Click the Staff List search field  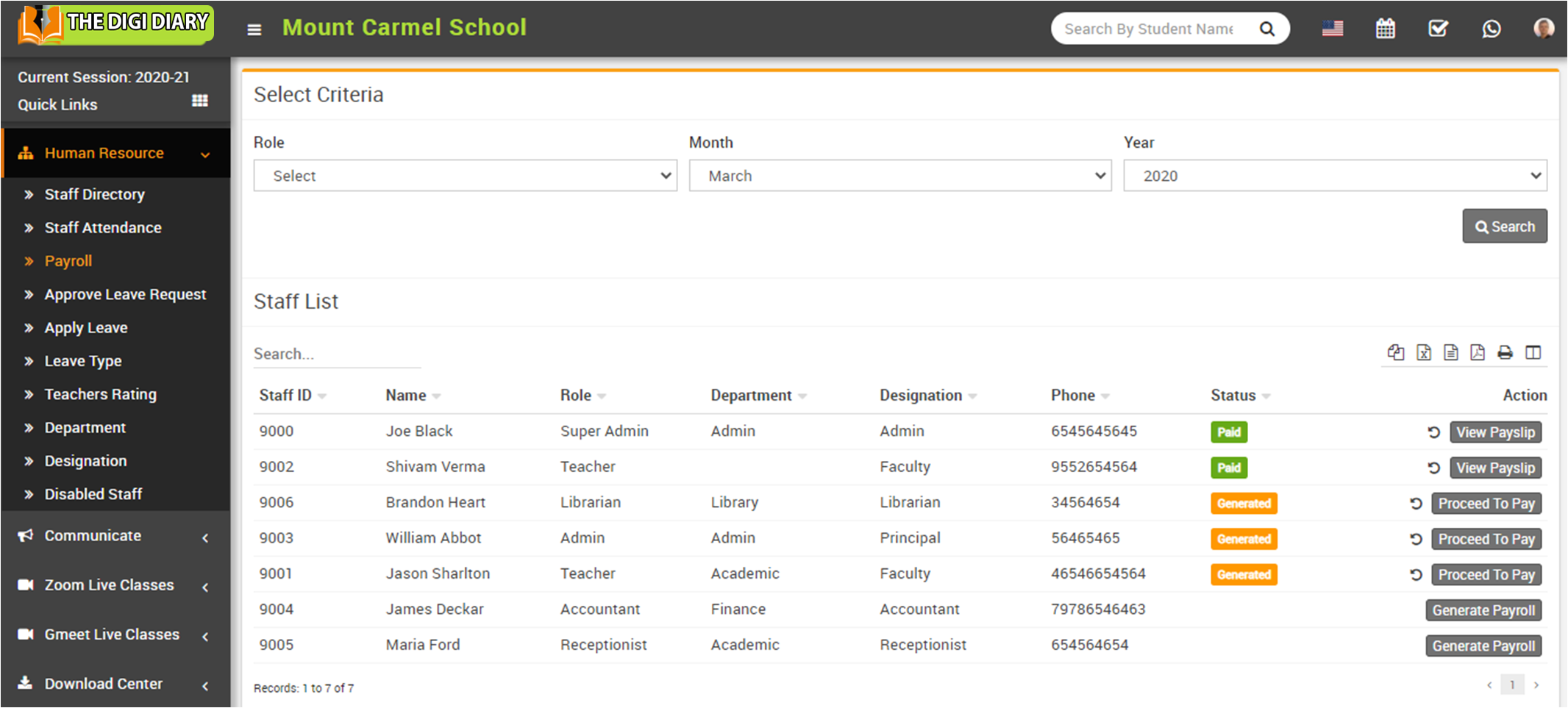[x=337, y=354]
